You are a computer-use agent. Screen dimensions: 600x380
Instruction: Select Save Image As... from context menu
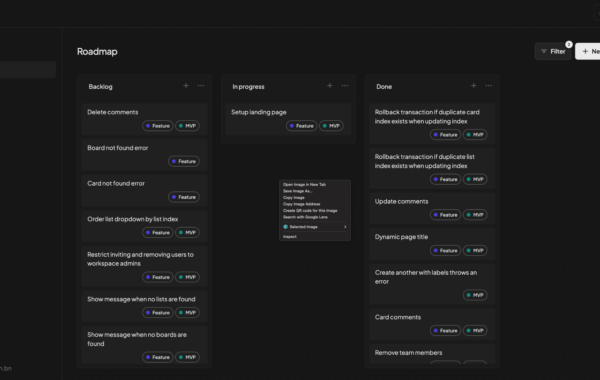[x=298, y=191]
